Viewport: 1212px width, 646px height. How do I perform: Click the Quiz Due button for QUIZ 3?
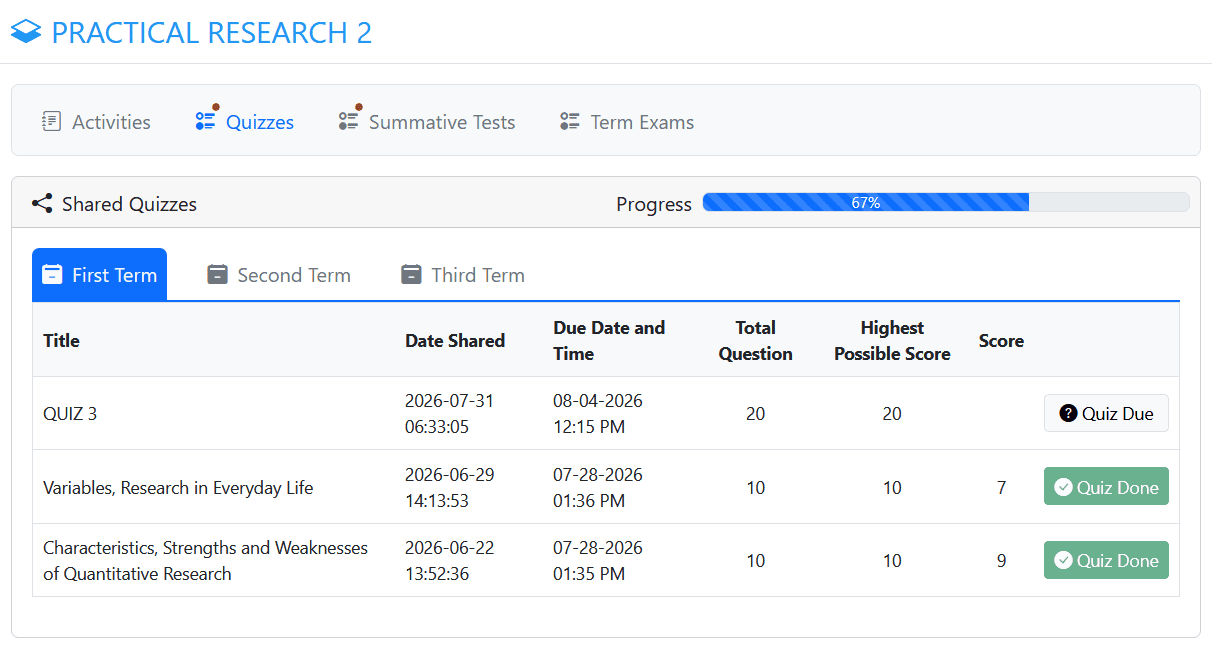tap(1106, 413)
